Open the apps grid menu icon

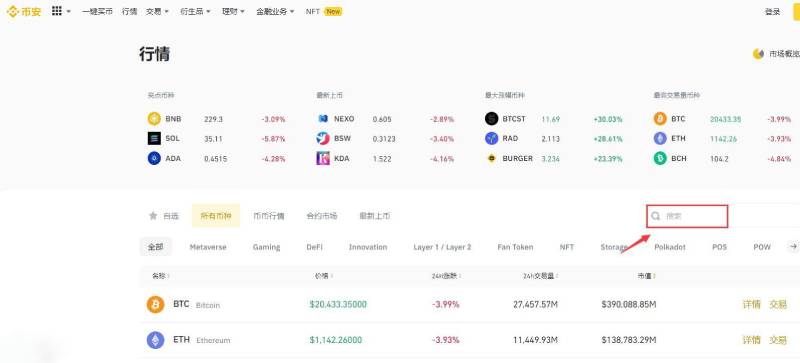[x=57, y=11]
